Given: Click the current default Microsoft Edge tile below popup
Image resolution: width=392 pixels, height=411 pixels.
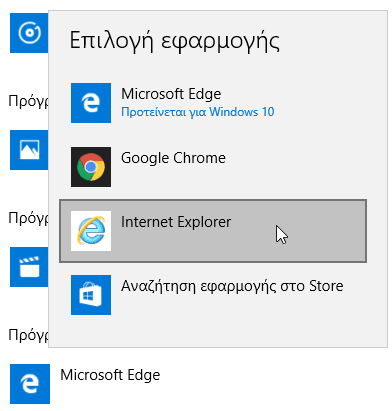Looking at the screenshot, I should [30, 384].
